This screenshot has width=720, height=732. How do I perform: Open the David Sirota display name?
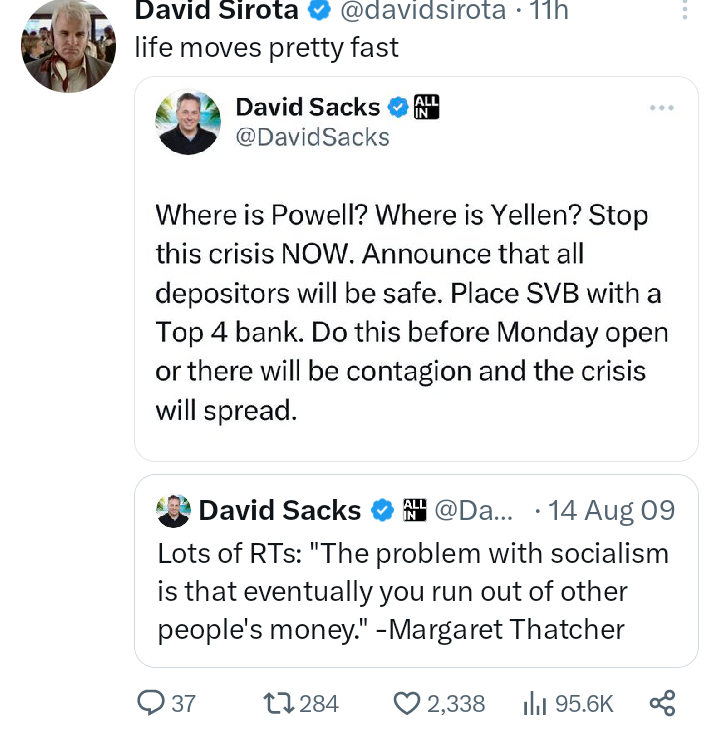(x=216, y=11)
